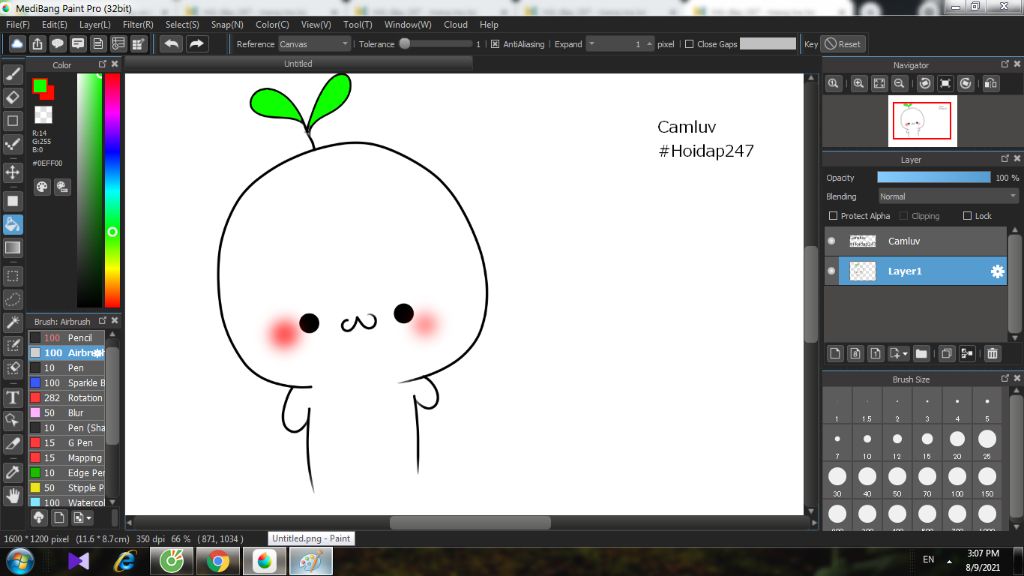This screenshot has height=576, width=1024.
Task: Select the Magic Wand tool
Action: pyautogui.click(x=12, y=323)
